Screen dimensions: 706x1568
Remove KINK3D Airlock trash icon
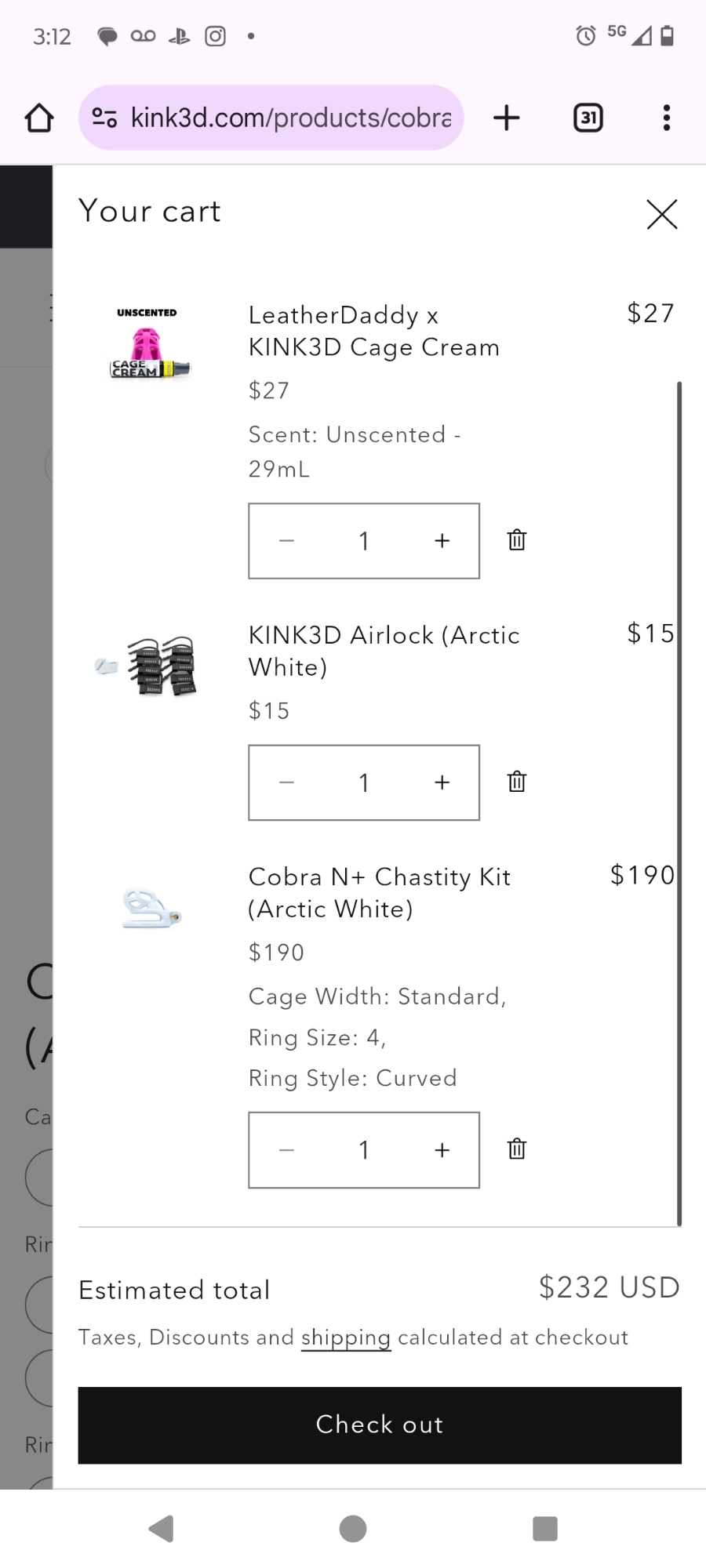tap(516, 782)
